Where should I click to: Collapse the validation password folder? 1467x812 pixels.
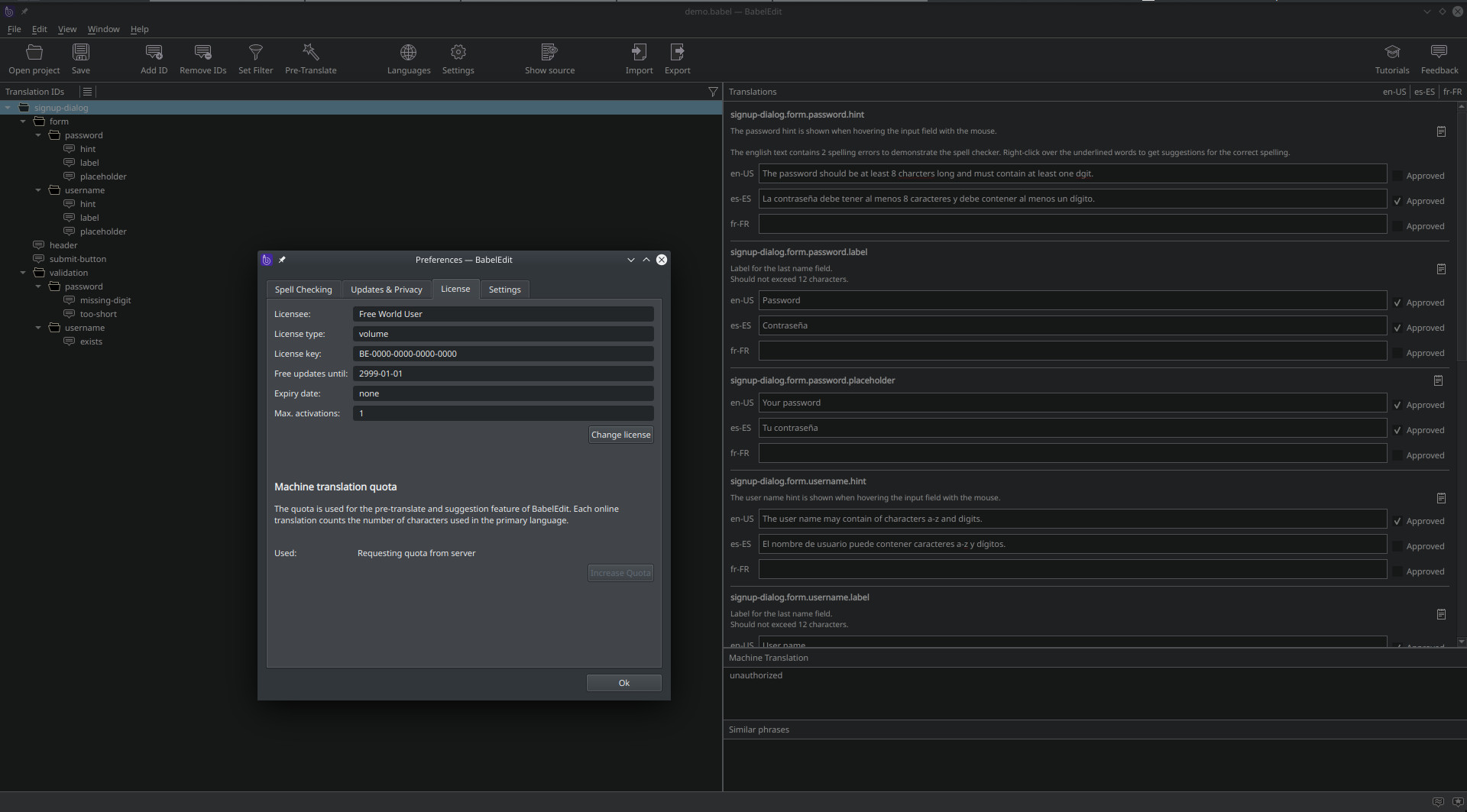(x=38, y=286)
